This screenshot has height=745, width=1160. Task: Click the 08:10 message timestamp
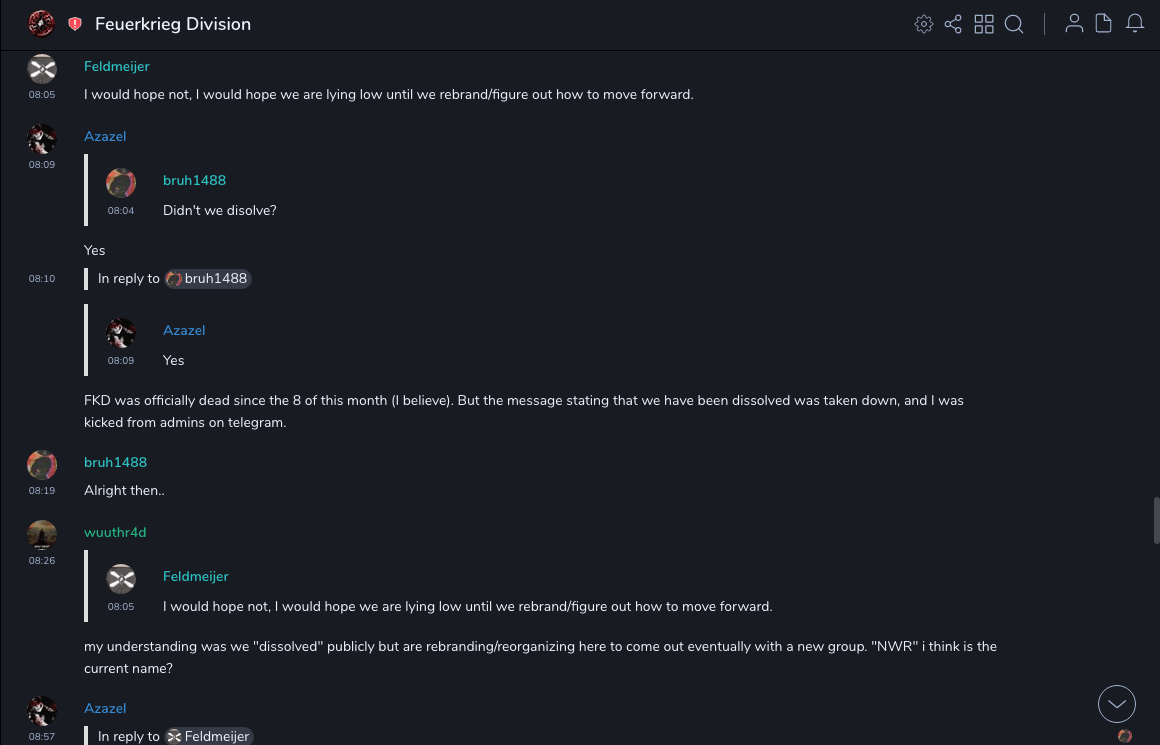[42, 279]
